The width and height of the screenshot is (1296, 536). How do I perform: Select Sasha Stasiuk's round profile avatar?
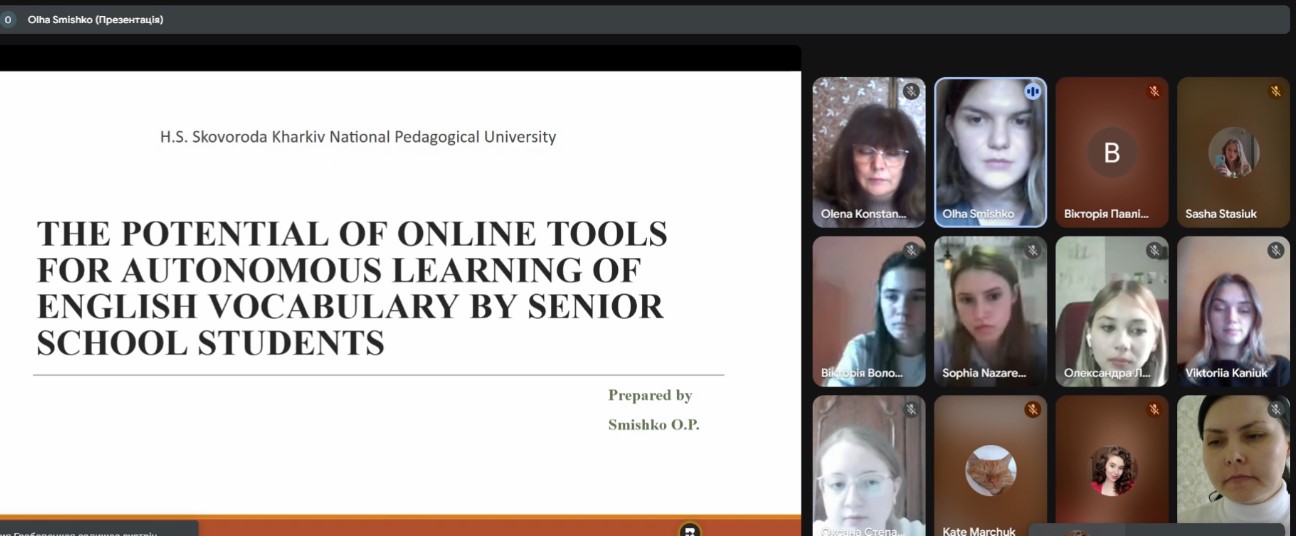click(x=1233, y=153)
